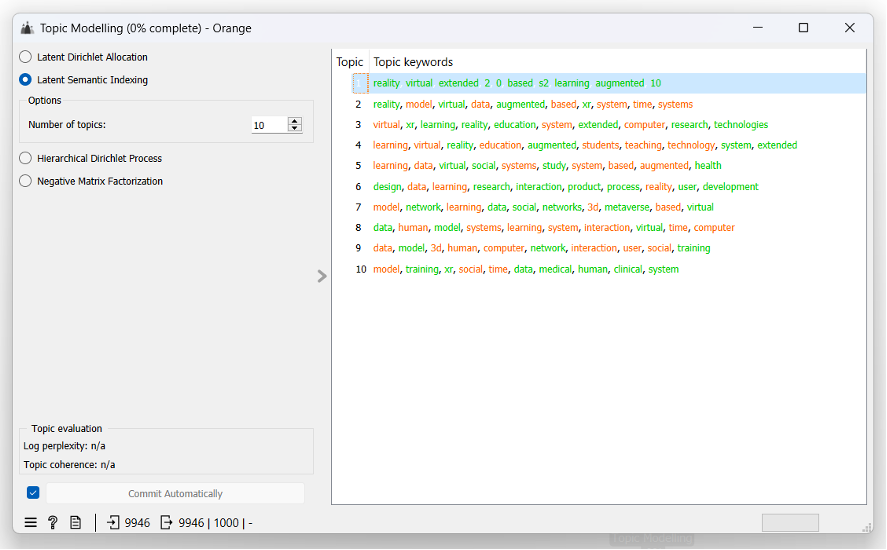Open the report document icon
This screenshot has width=887, height=550.
(75, 522)
